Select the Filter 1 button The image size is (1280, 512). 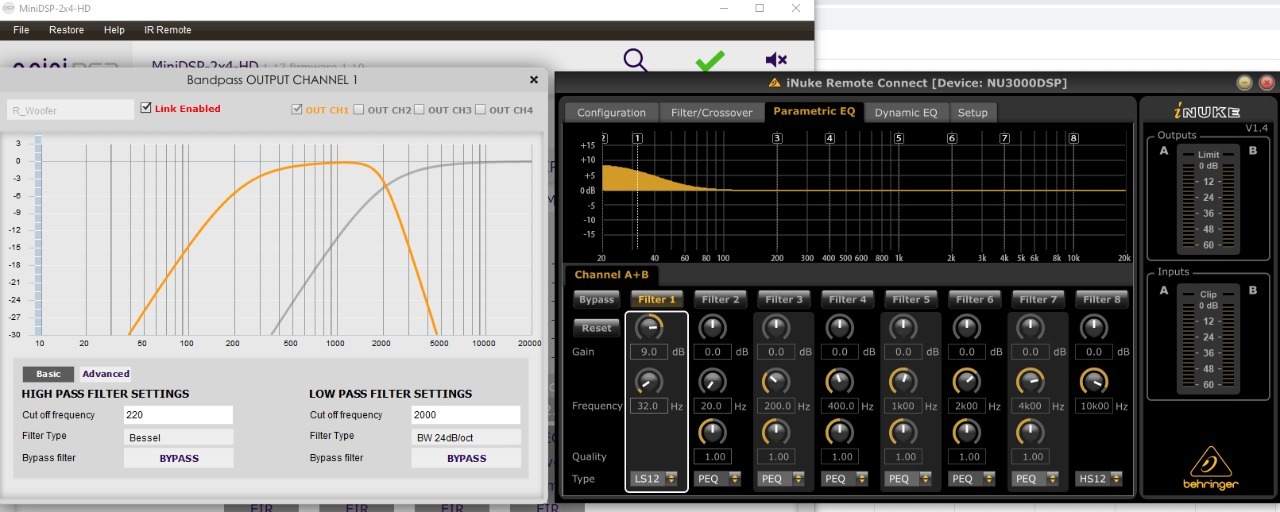(x=657, y=299)
